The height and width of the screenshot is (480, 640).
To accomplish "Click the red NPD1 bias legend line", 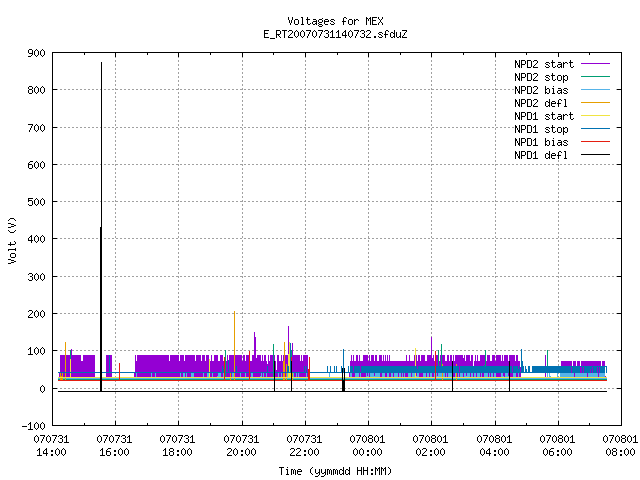I will (595, 142).
